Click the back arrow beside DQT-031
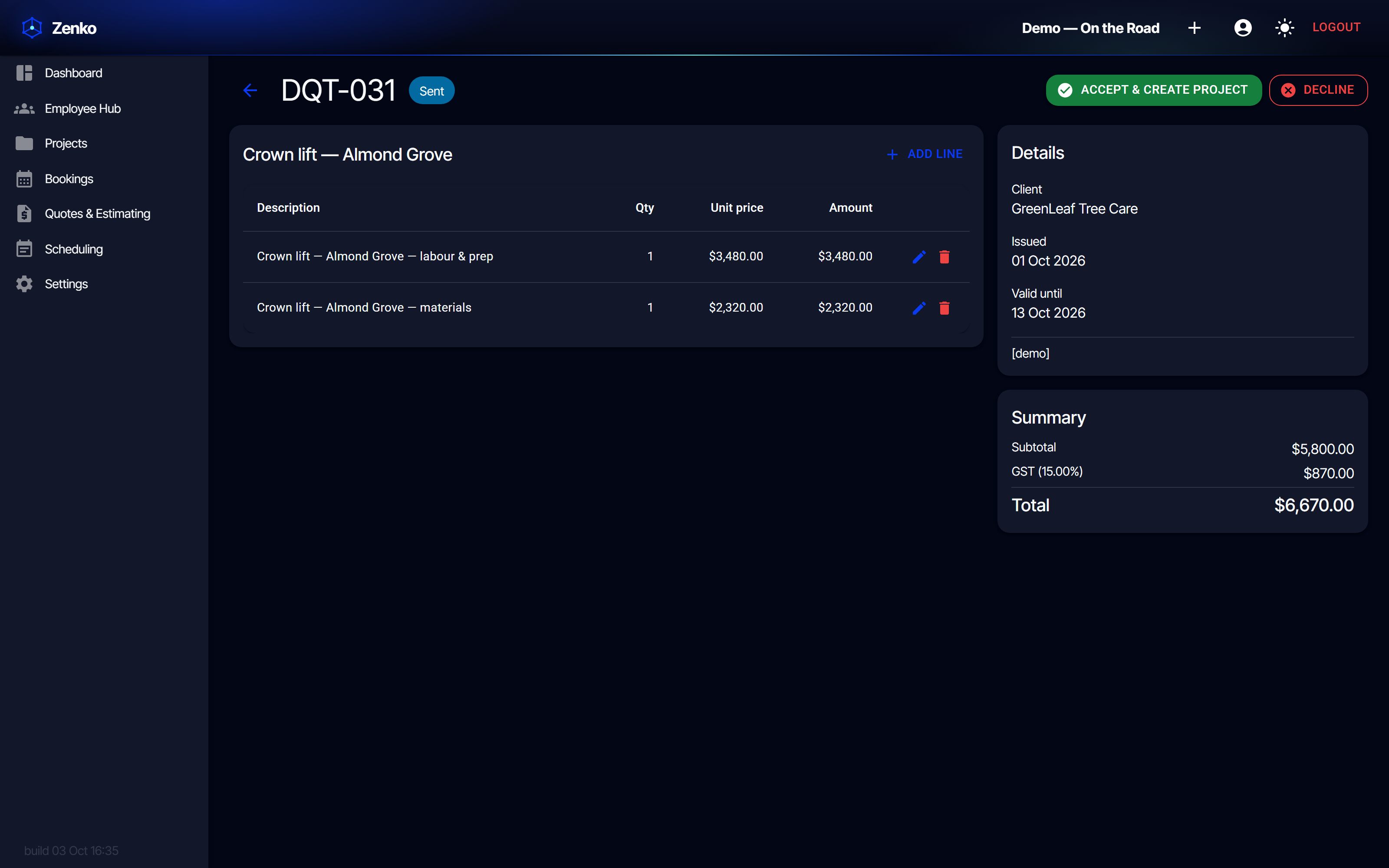 250,90
